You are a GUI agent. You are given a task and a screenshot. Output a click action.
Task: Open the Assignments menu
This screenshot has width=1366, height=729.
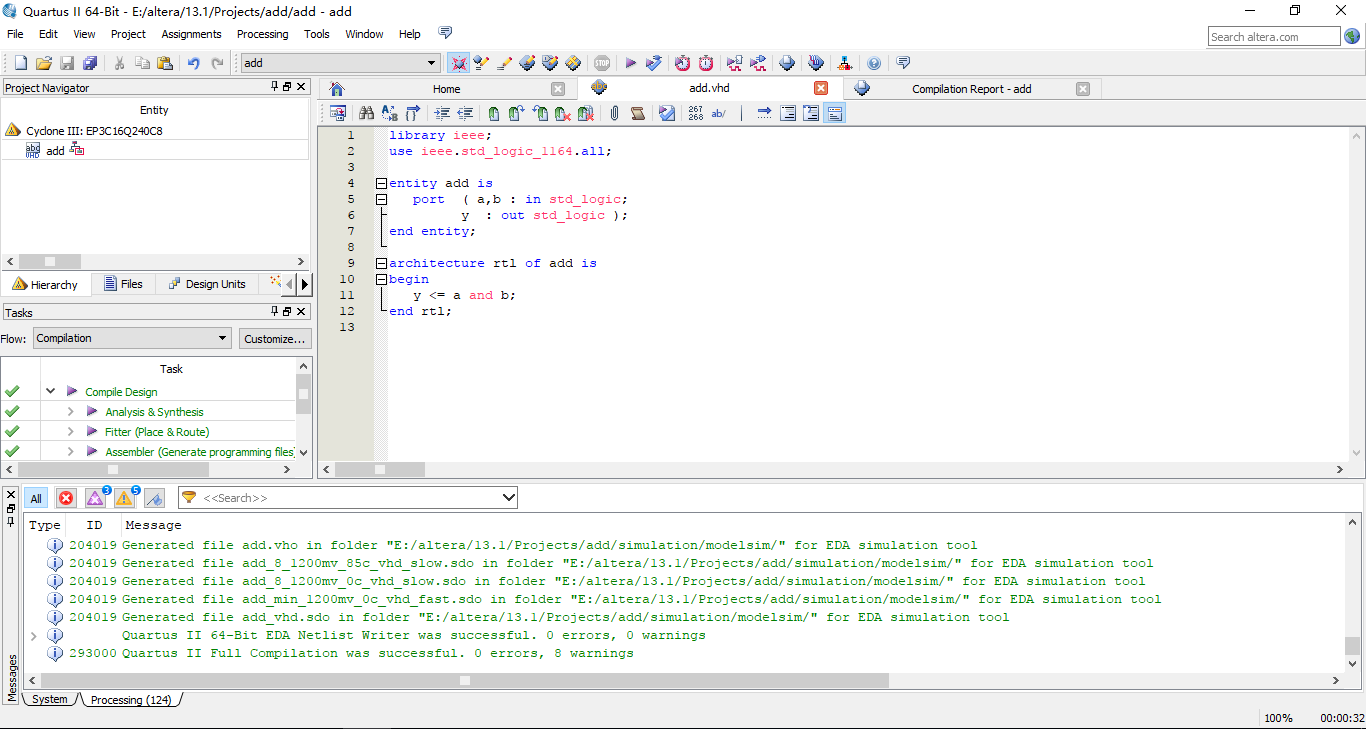tap(191, 34)
